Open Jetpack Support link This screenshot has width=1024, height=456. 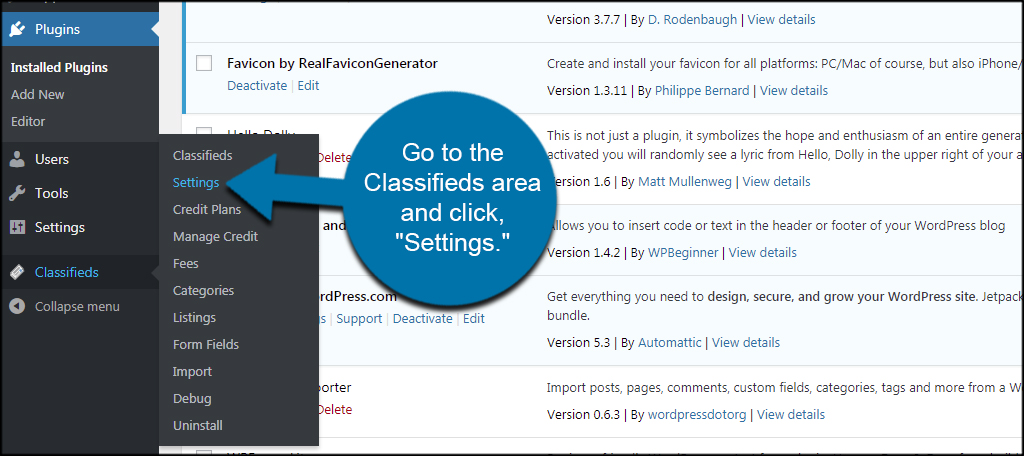(x=359, y=319)
